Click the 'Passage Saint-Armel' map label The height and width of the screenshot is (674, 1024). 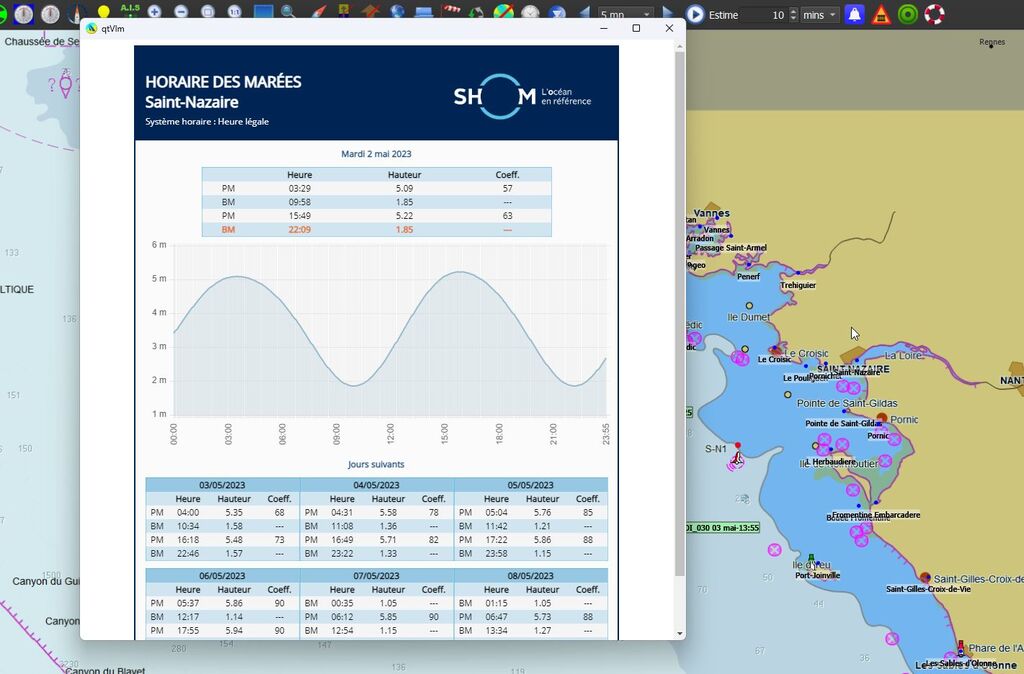tap(731, 248)
